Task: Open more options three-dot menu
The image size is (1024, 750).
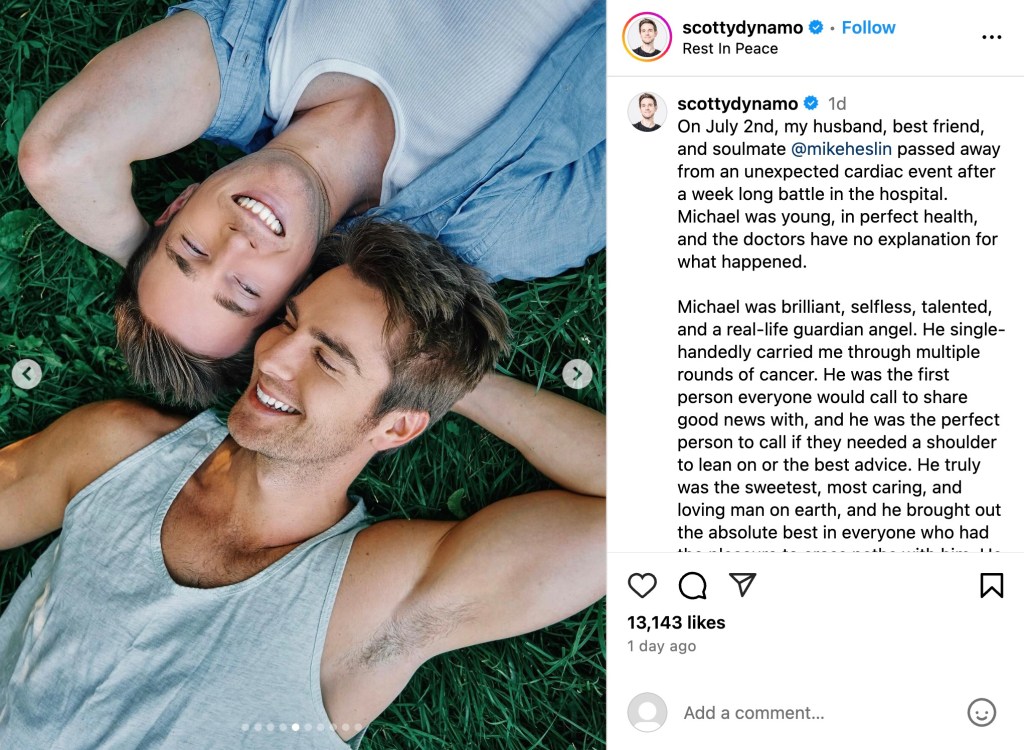Action: [991, 37]
